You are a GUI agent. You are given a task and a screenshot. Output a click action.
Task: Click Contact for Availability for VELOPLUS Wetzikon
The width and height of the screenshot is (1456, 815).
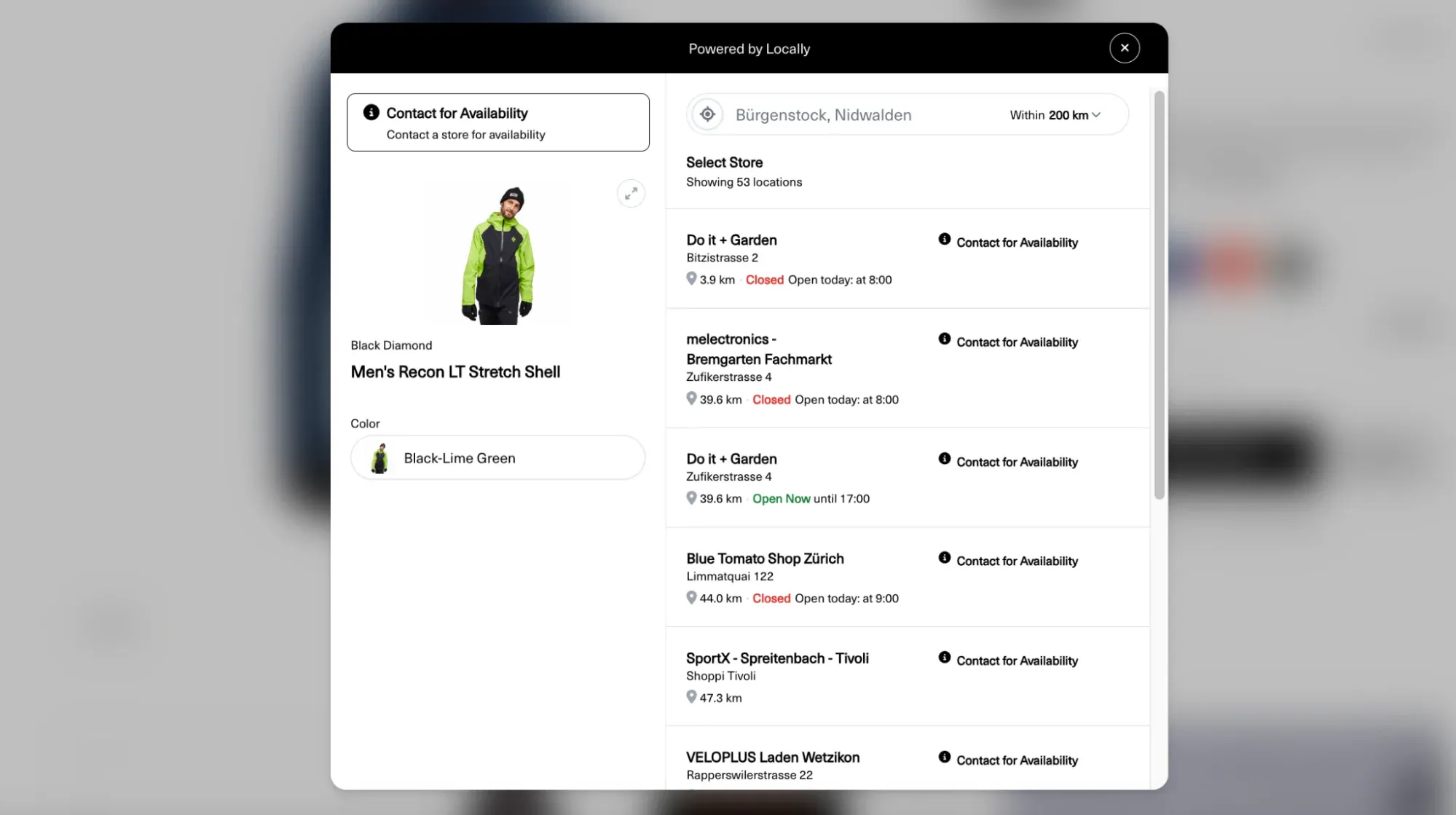1017,760
